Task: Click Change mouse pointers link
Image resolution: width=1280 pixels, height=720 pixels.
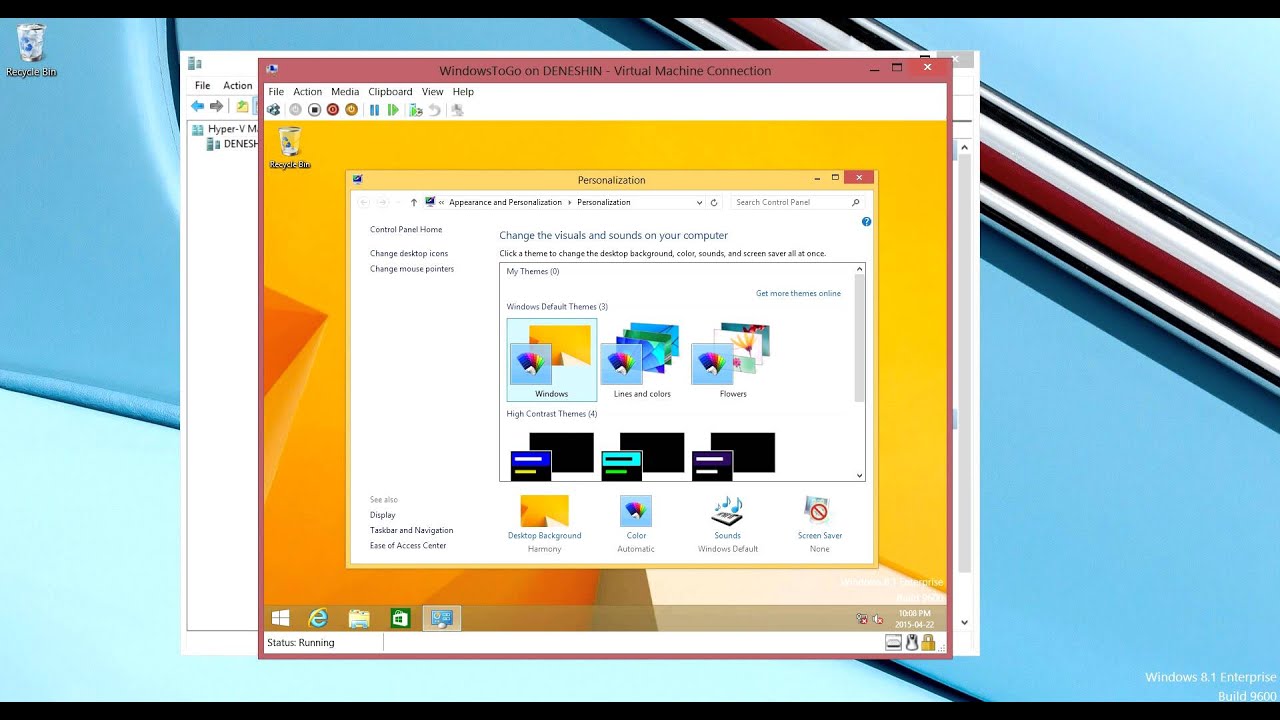Action: tap(412, 268)
